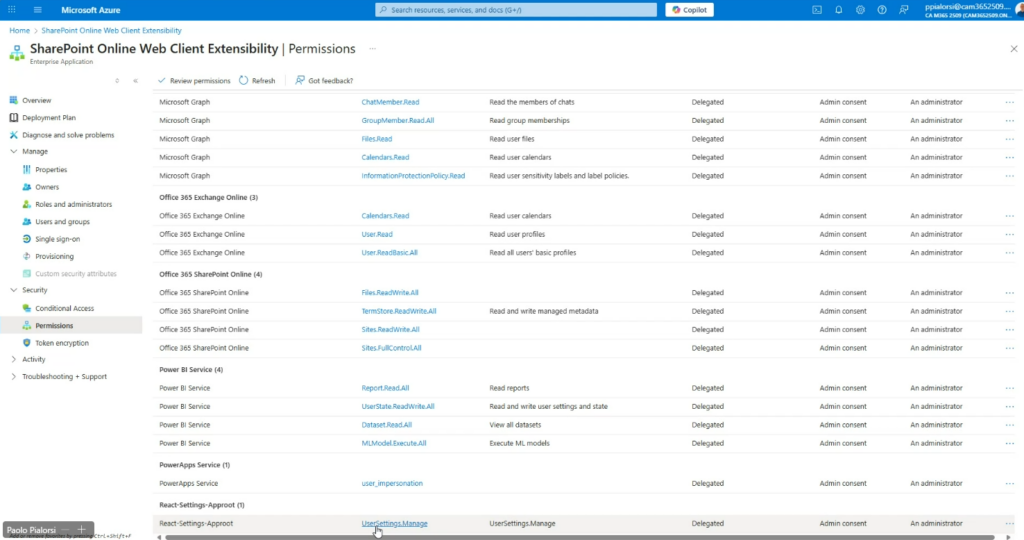This screenshot has width=1024, height=540.
Task: Open Conditional Access in the sidebar
Action: pyautogui.click(x=64, y=308)
